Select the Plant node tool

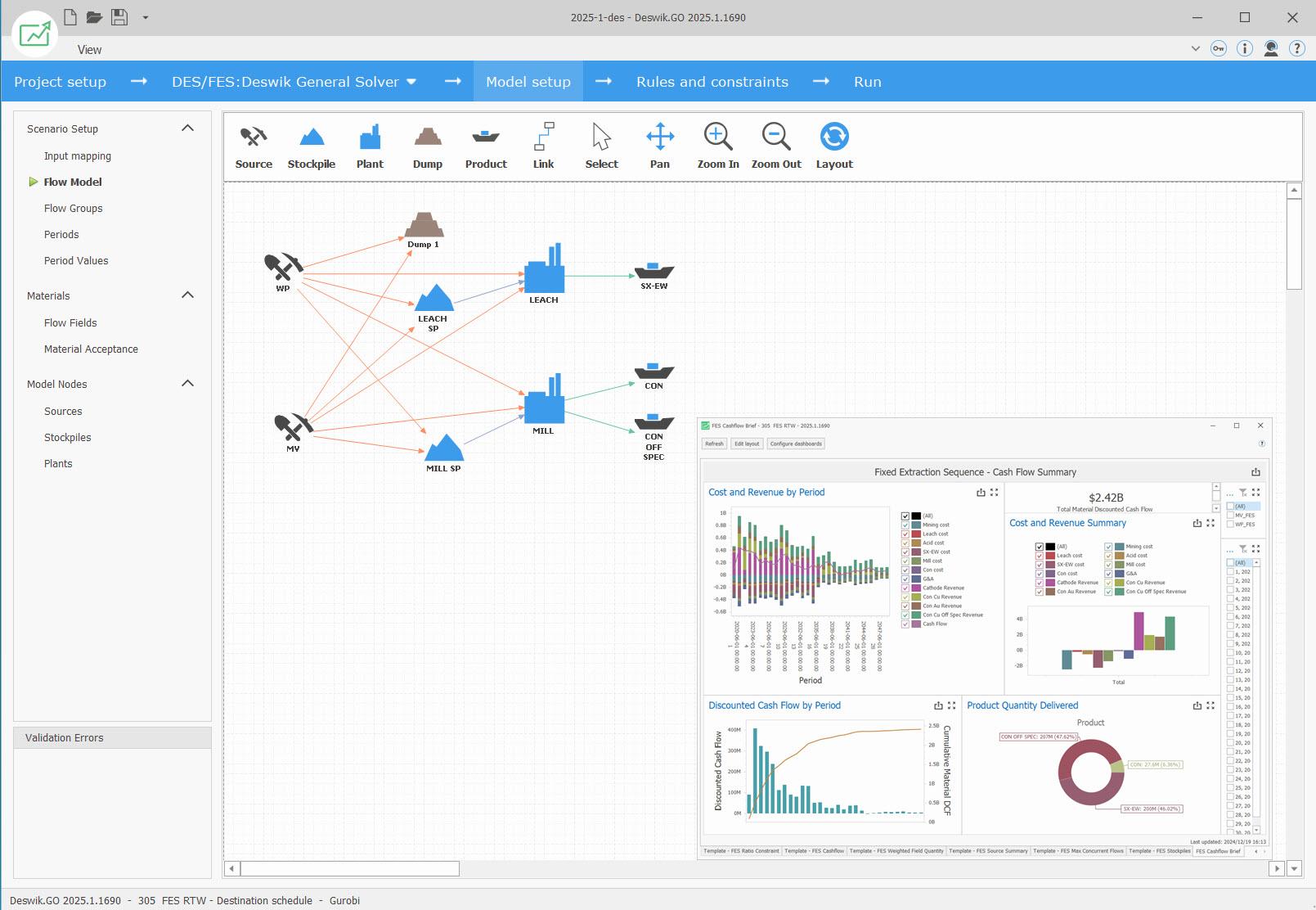point(370,146)
